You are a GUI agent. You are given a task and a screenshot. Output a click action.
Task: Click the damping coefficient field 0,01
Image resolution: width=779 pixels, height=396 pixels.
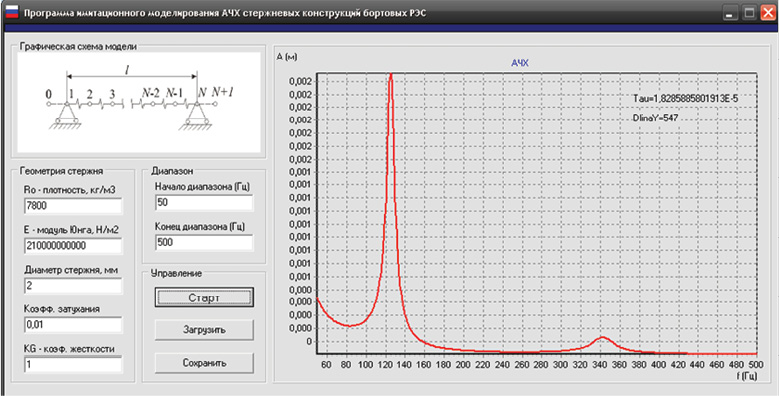click(73, 325)
